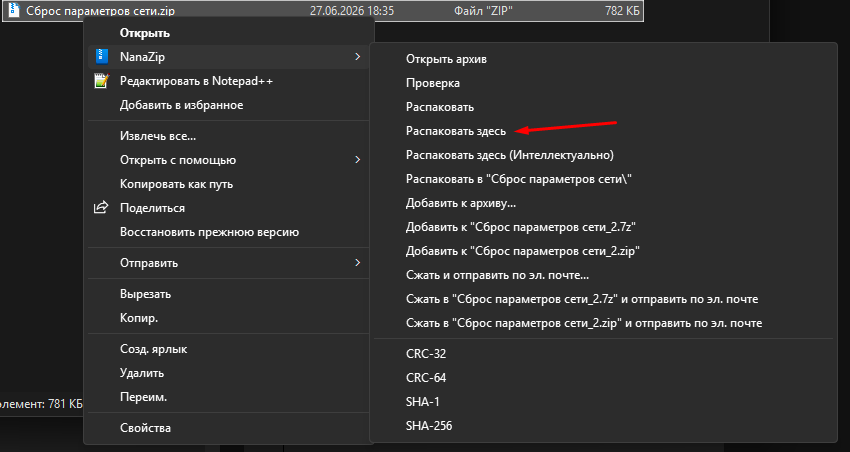
Task: Choose Копировать как путь
Action: (x=176, y=184)
